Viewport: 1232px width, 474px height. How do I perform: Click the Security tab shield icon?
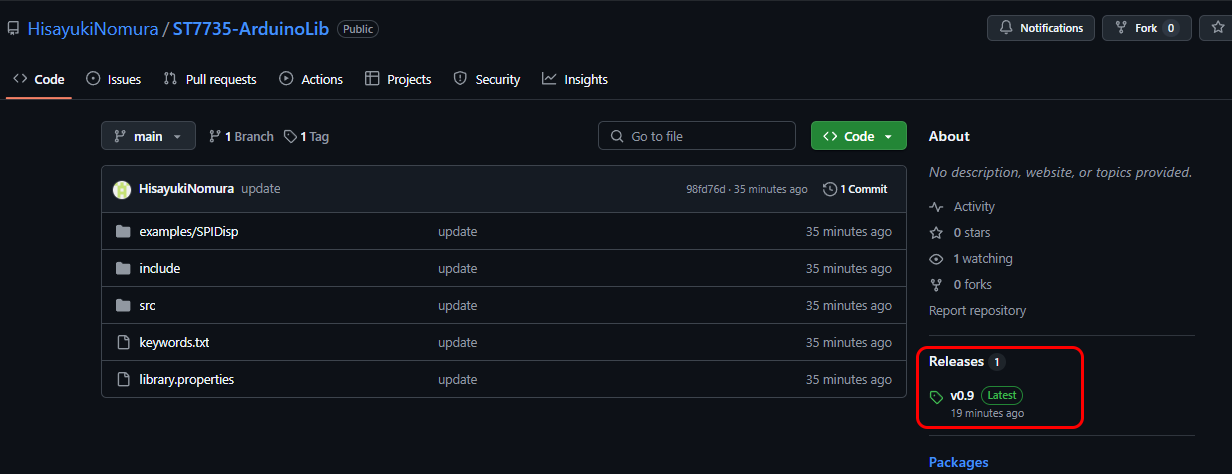tap(461, 79)
